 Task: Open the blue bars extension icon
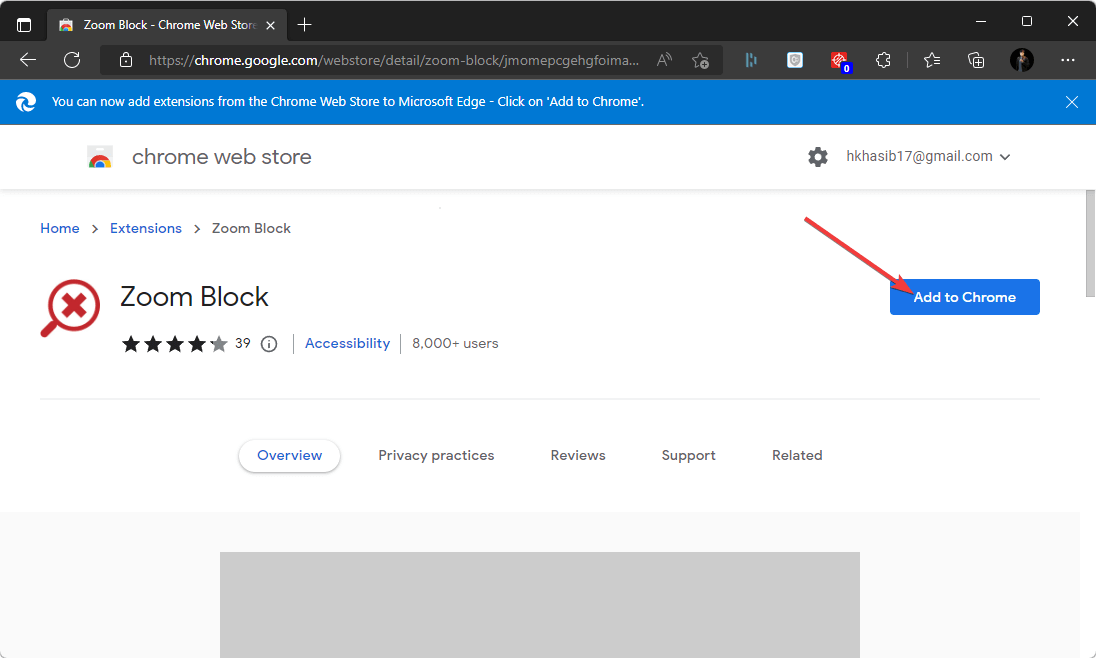click(751, 60)
